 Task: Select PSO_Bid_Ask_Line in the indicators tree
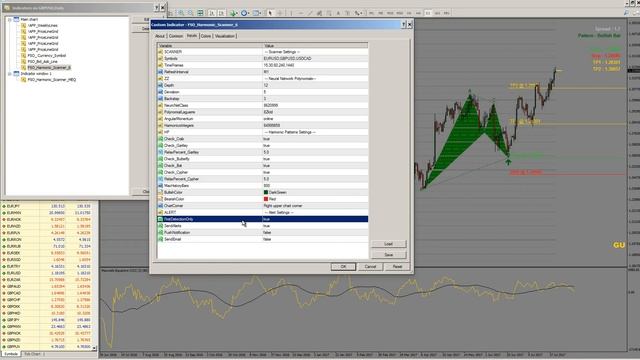[42, 62]
